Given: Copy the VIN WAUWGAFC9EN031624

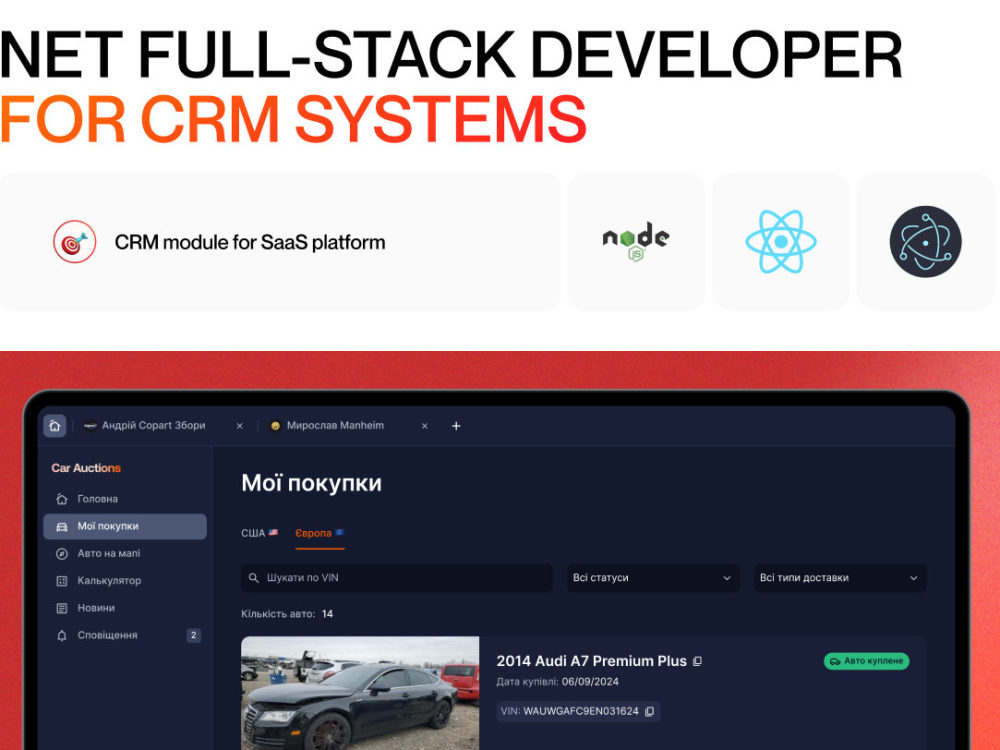Looking at the screenshot, I should [x=649, y=711].
